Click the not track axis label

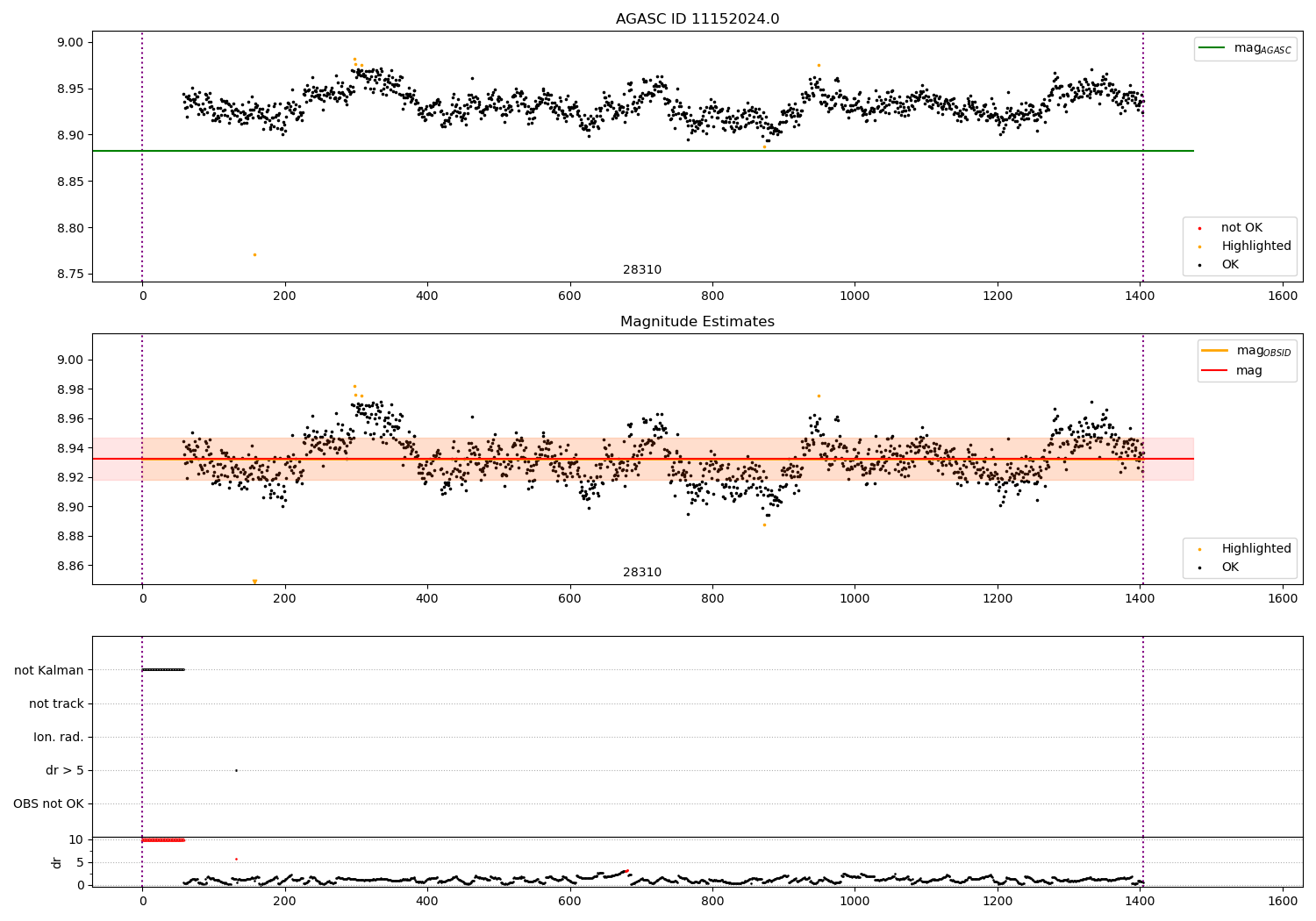click(56, 703)
